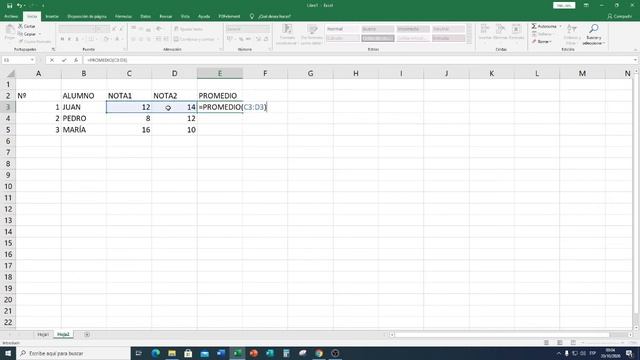Open undo history dropdown arrow
This screenshot has width=640, height=360.
tap(25, 6)
